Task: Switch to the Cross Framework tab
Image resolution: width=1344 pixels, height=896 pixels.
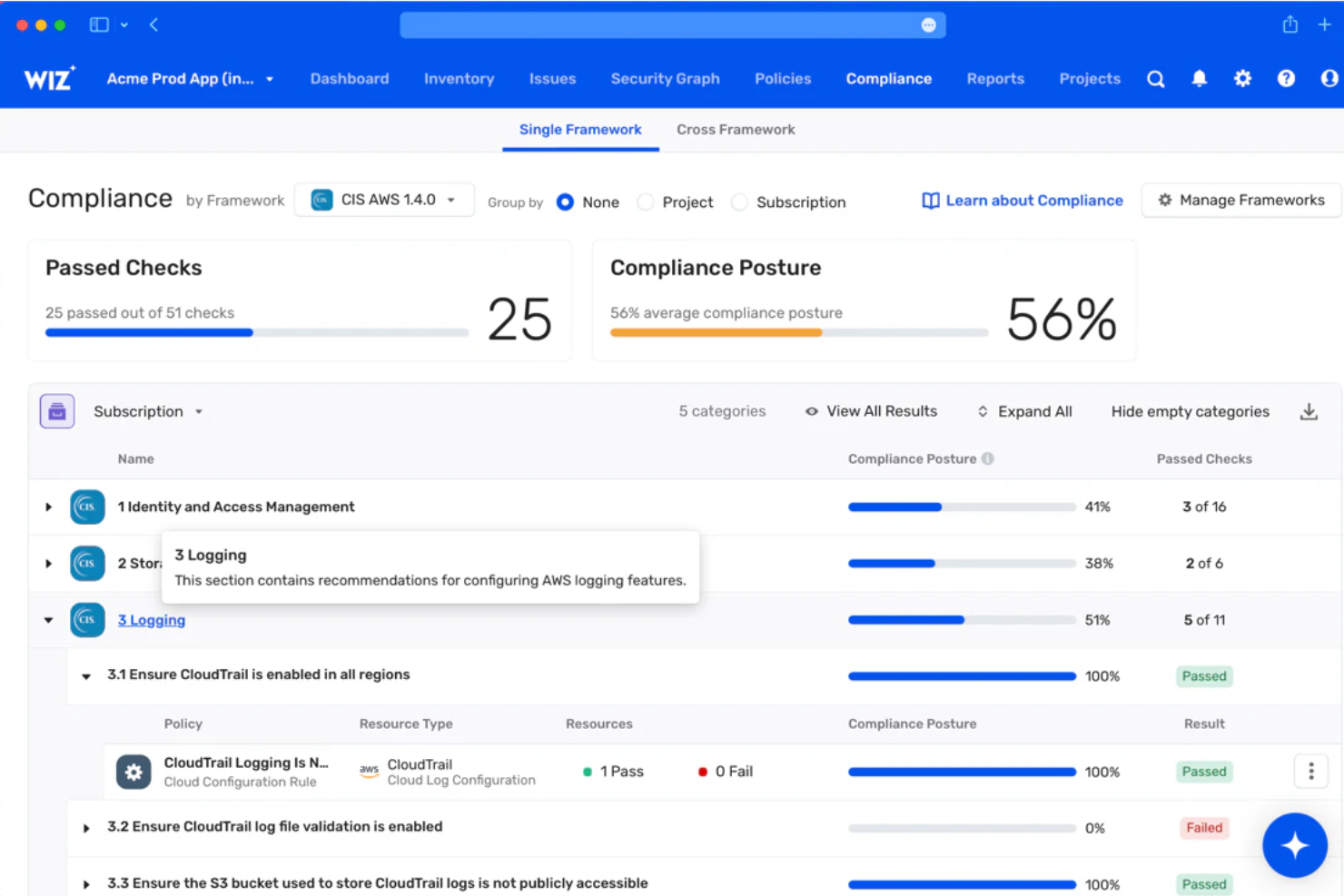Action: [x=735, y=129]
